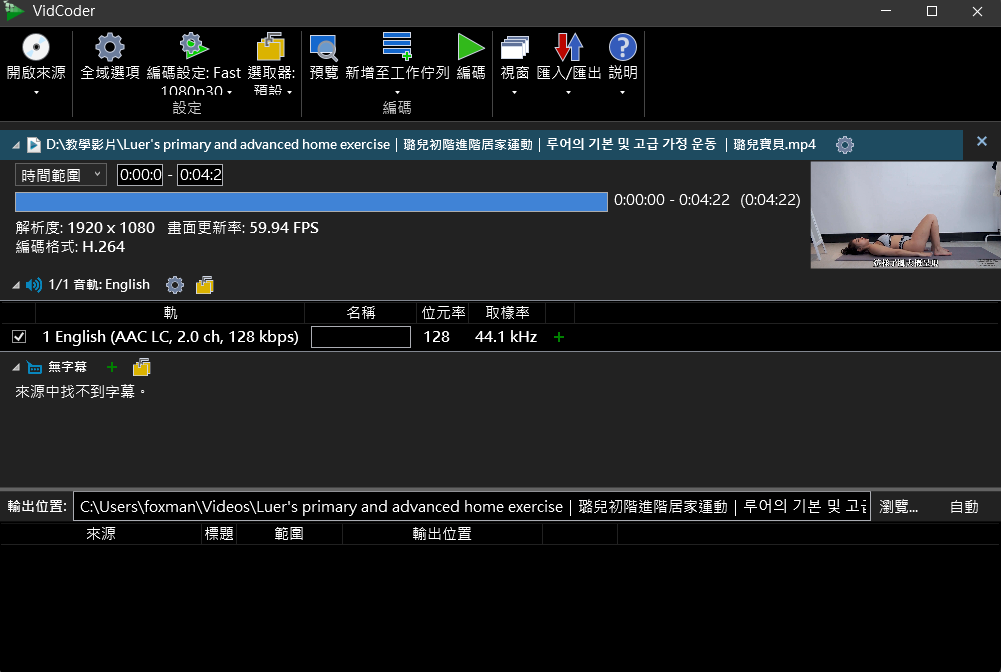Open the windows stack icon
Viewport: 1001px width, 672px height.
[x=515, y=48]
